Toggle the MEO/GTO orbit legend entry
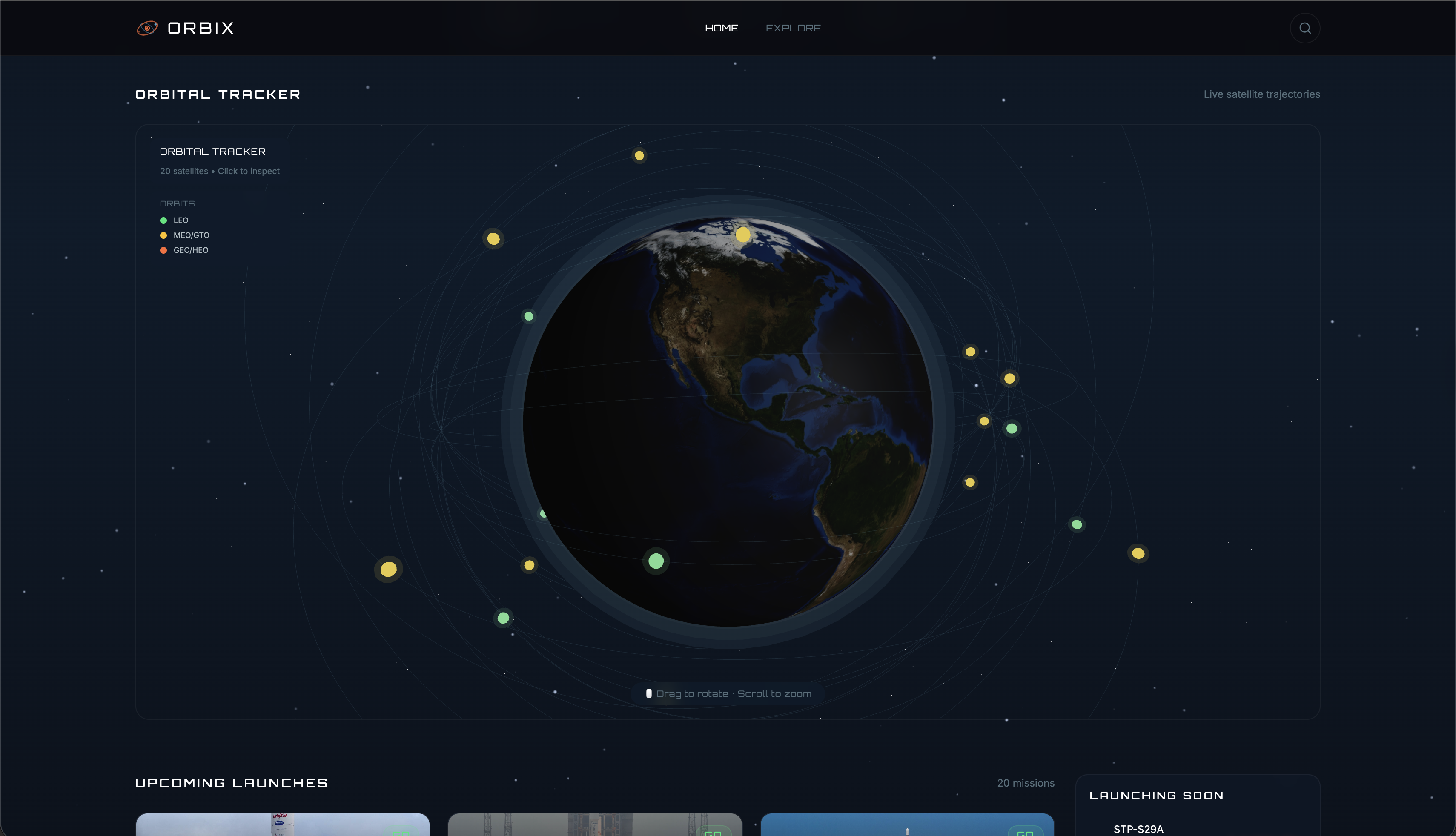1456x836 pixels. tap(191, 235)
